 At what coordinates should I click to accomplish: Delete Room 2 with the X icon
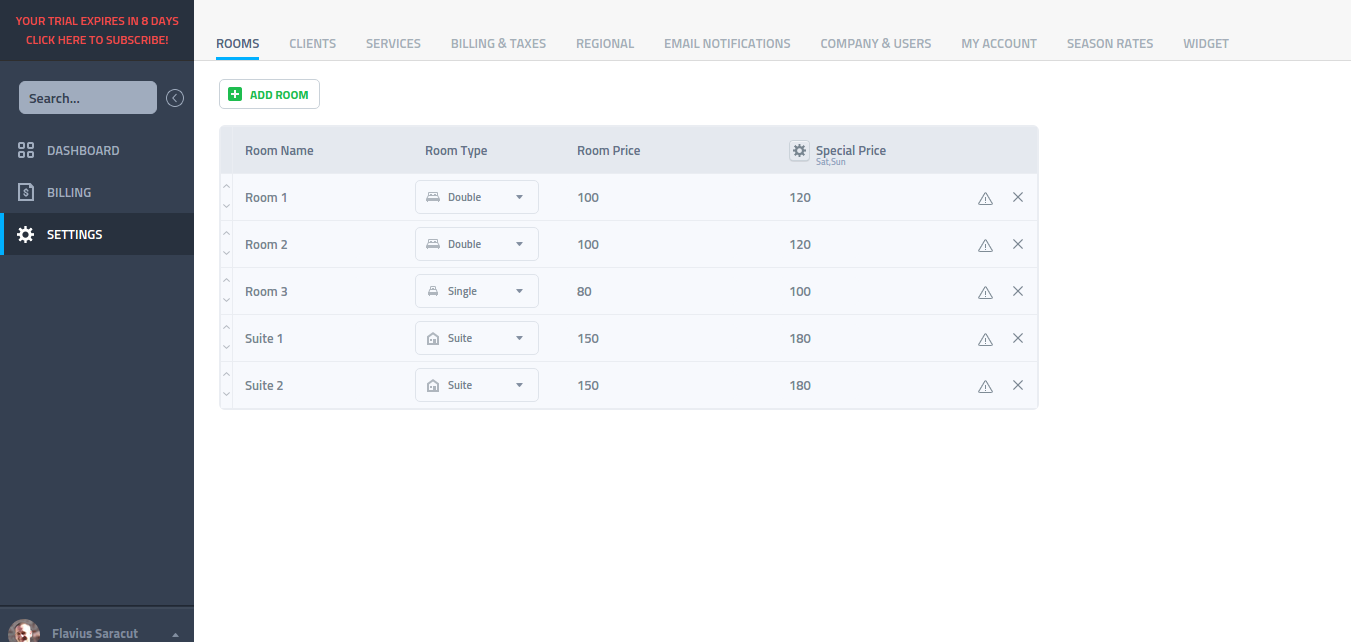pos(1018,244)
